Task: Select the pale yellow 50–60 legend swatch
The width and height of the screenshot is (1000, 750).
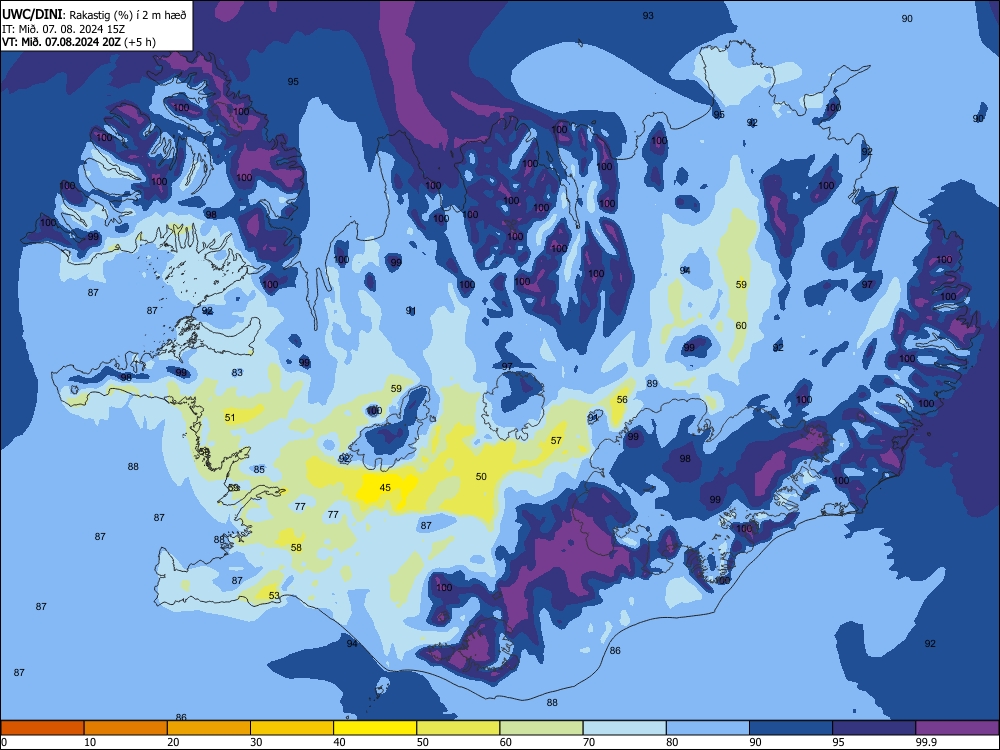Action: [x=458, y=728]
